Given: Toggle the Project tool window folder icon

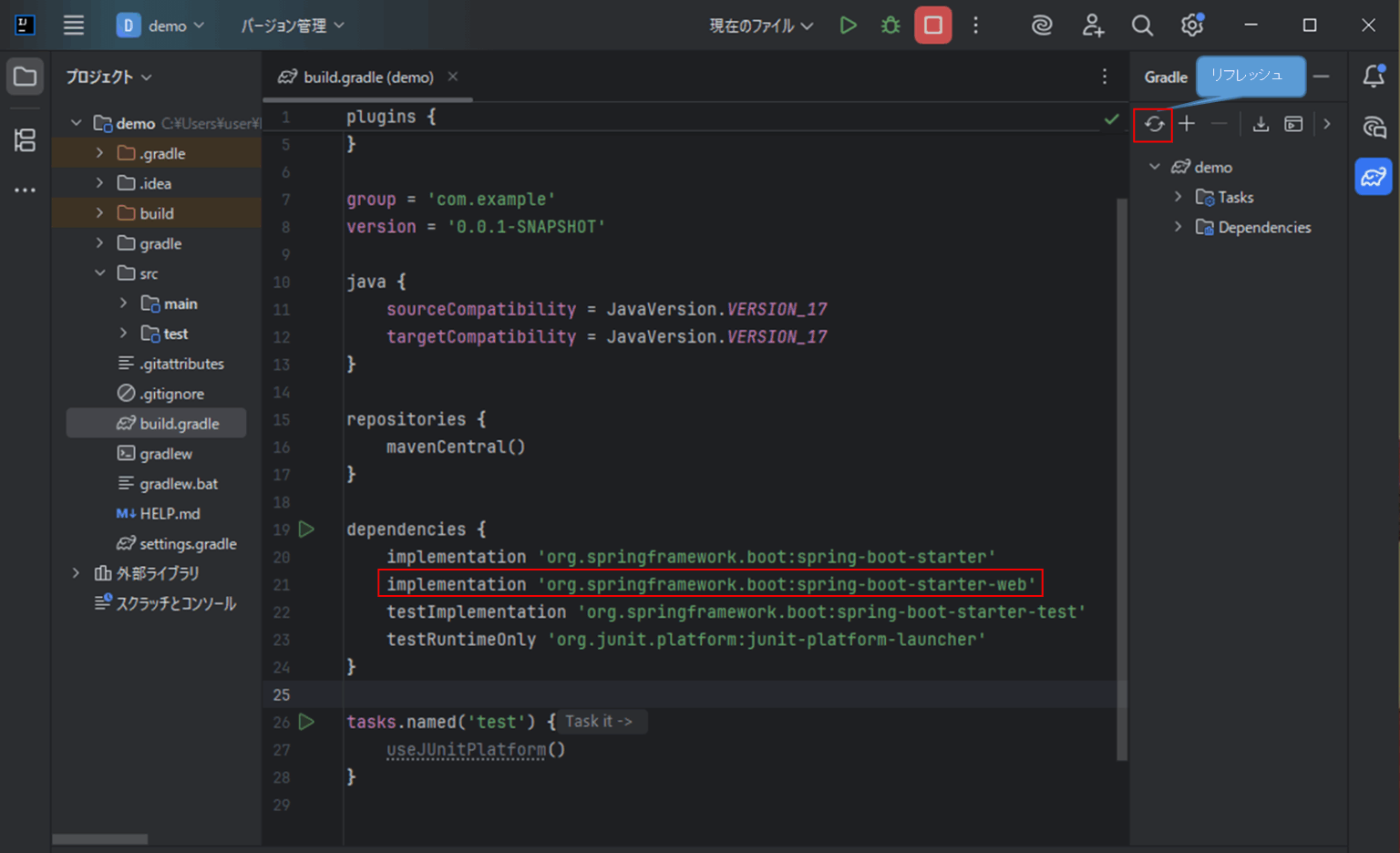Looking at the screenshot, I should coord(25,77).
